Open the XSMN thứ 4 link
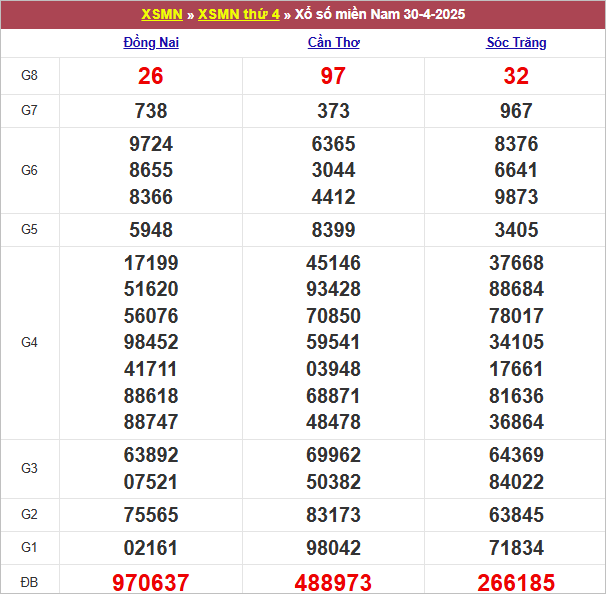This screenshot has width=606, height=594. click(239, 15)
